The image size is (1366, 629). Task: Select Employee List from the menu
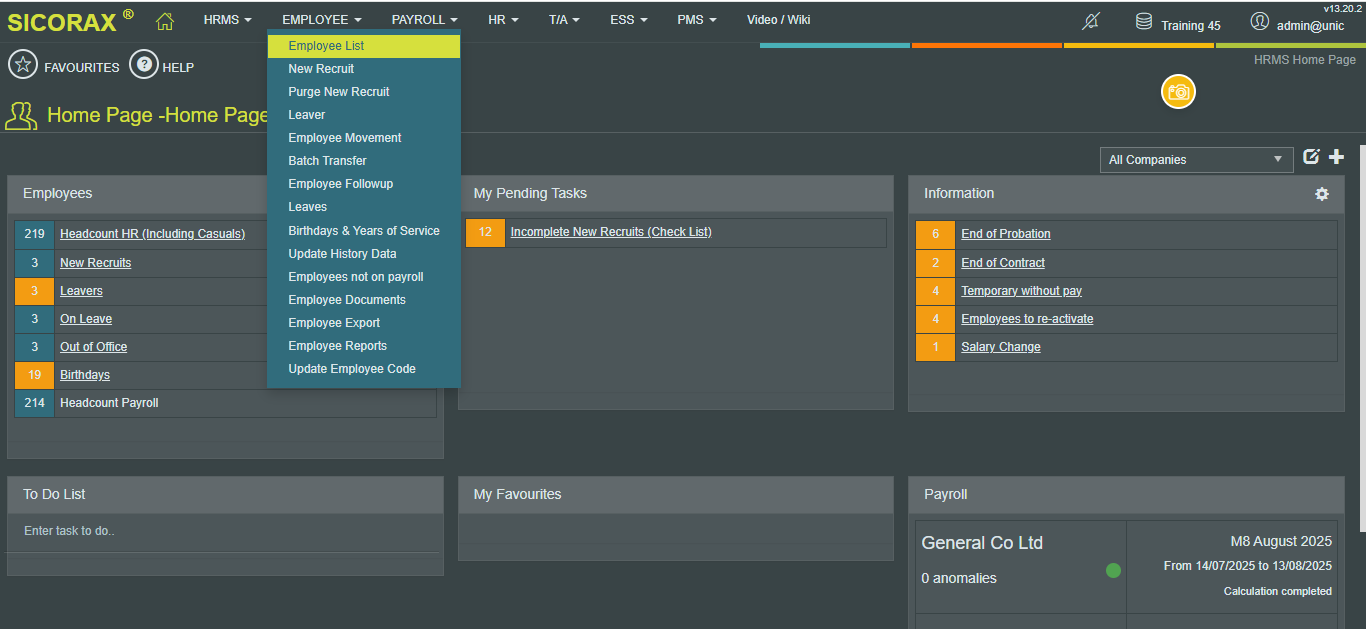(x=326, y=46)
